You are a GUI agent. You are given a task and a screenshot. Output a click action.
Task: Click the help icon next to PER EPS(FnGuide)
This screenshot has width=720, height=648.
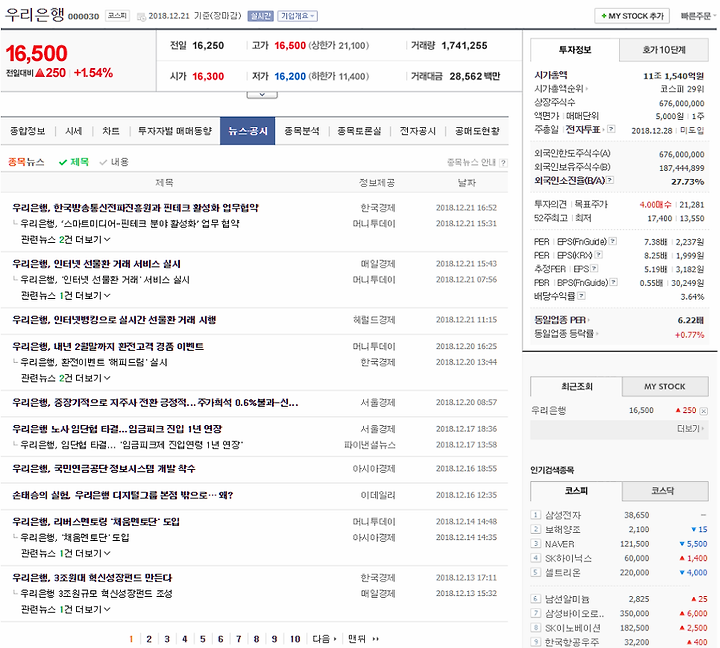point(613,241)
